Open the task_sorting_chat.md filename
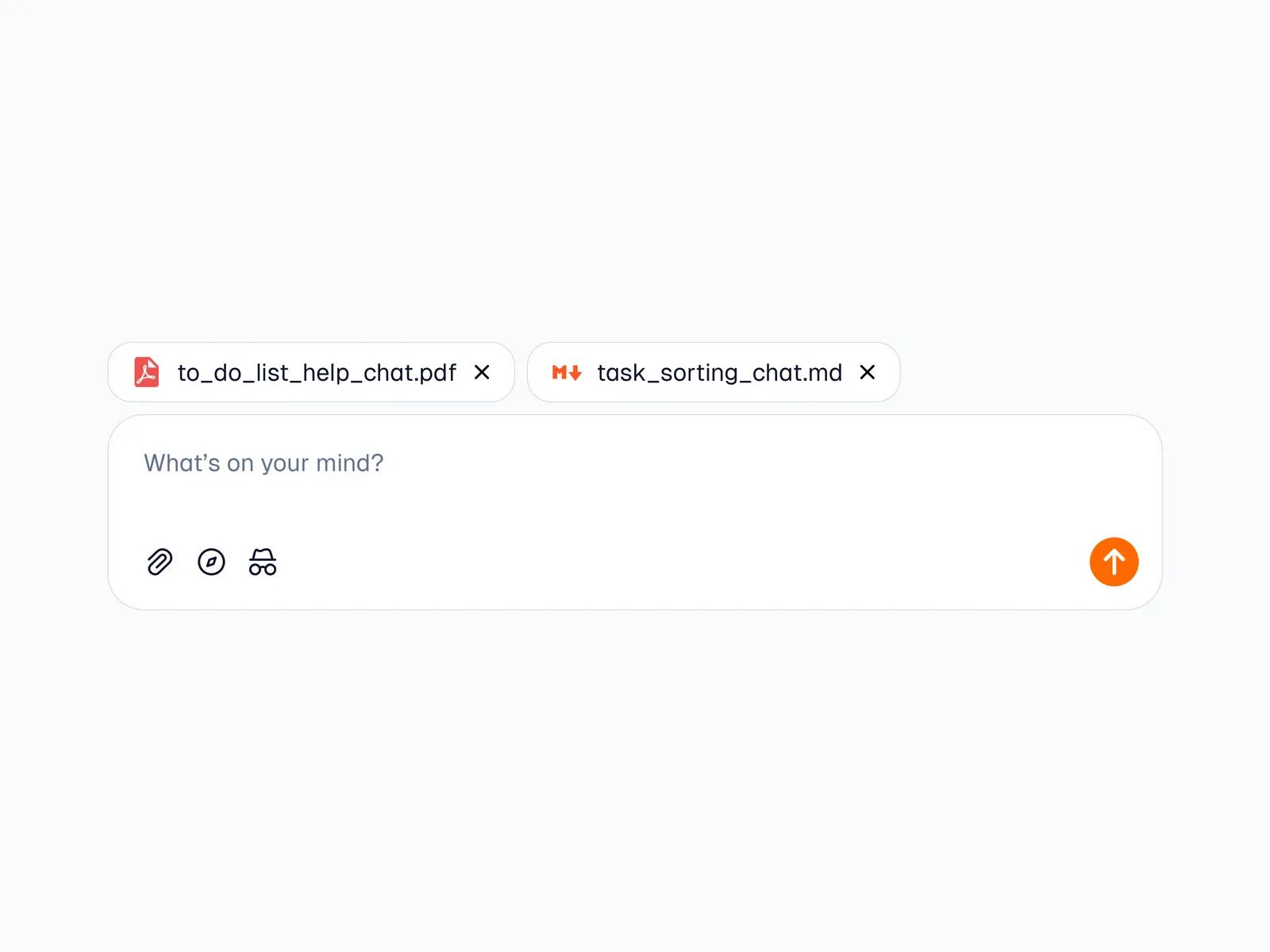Image resolution: width=1270 pixels, height=952 pixels. click(719, 372)
